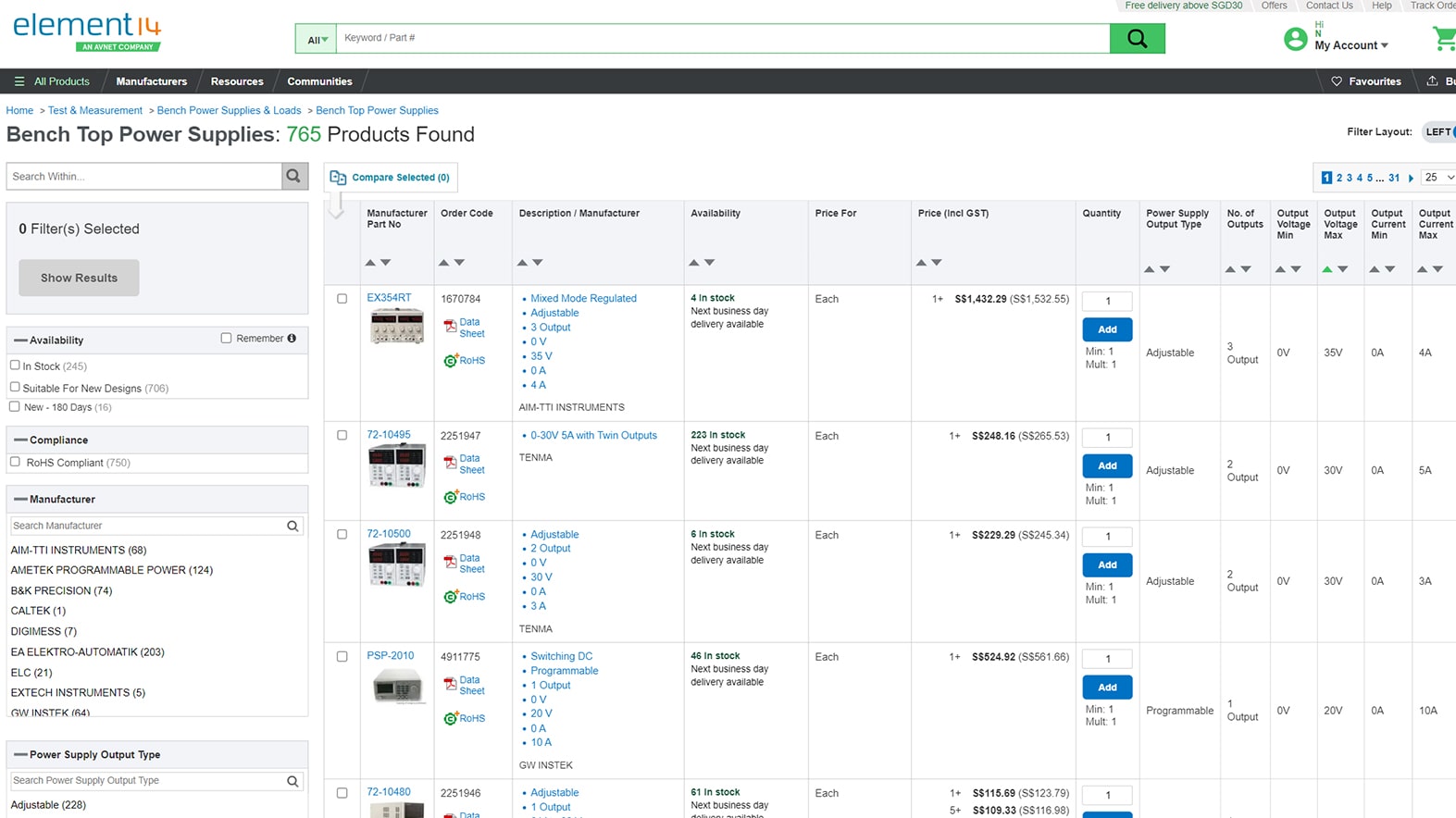1456x818 pixels.
Task: Sort Output Voltage Max ascending
Action: click(1327, 269)
